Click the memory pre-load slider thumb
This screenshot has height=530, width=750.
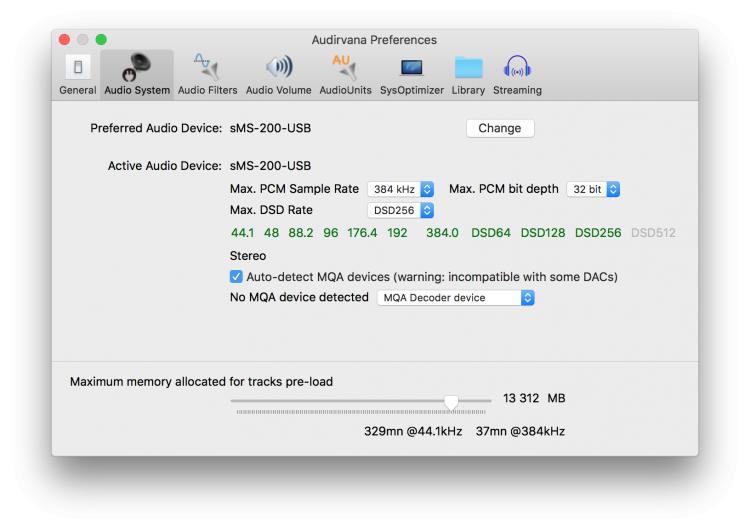click(x=451, y=402)
